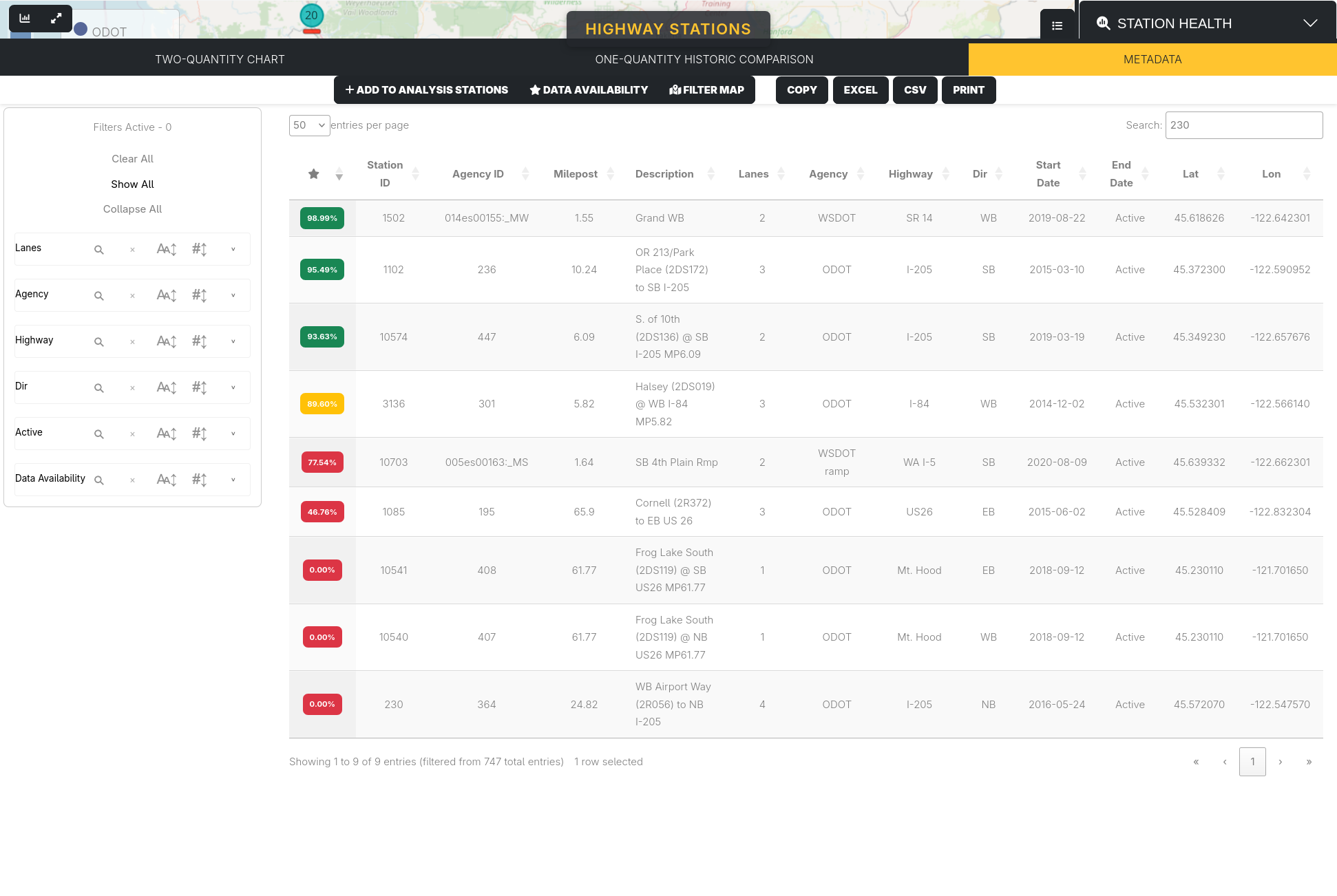Screen dimensions: 1337x896
Task: Select the Metadata tab
Action: click(1152, 59)
